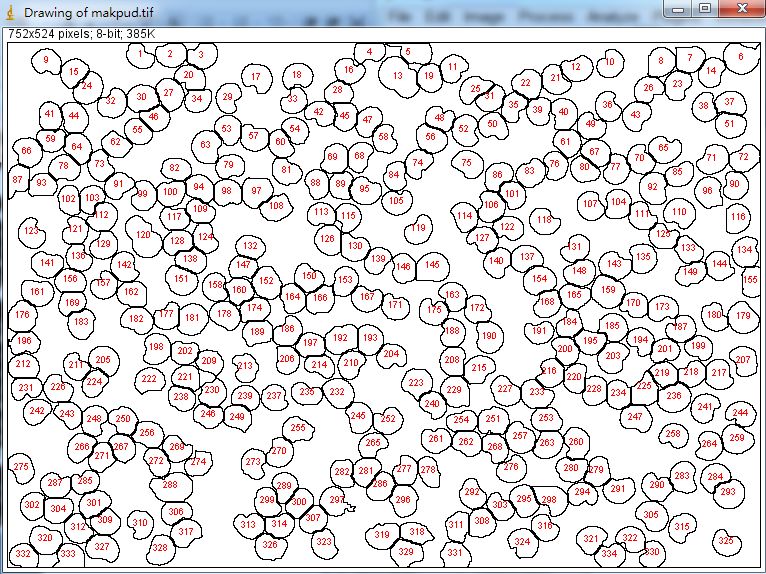Click the particle numbered 63

point(206,146)
